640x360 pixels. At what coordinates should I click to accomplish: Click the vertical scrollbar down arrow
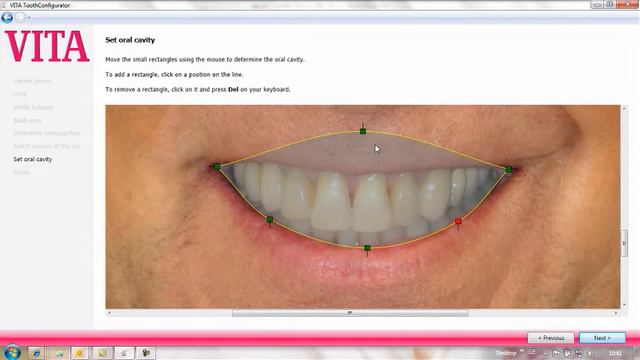pyautogui.click(x=624, y=305)
